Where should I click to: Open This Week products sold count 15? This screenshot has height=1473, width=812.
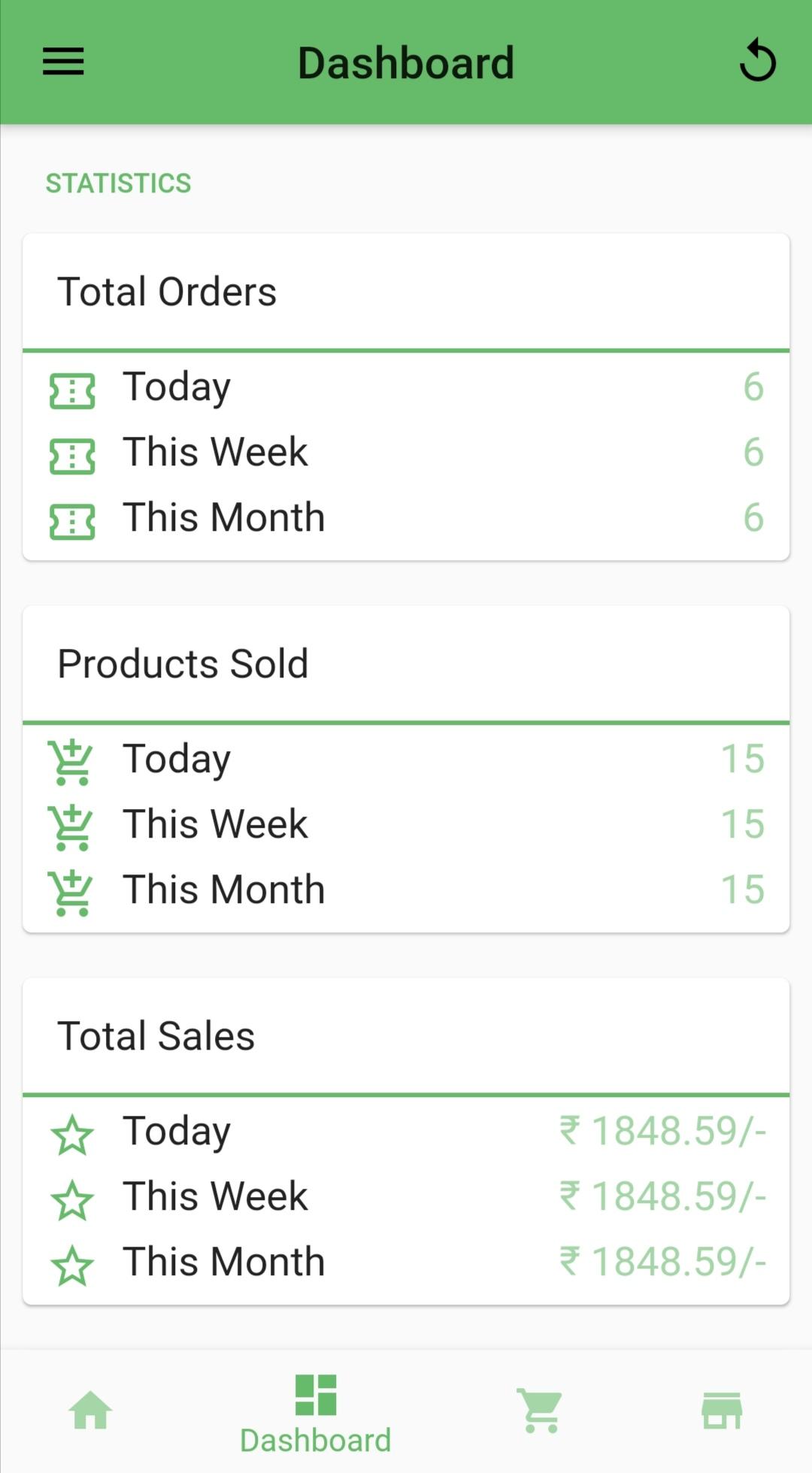tap(743, 824)
